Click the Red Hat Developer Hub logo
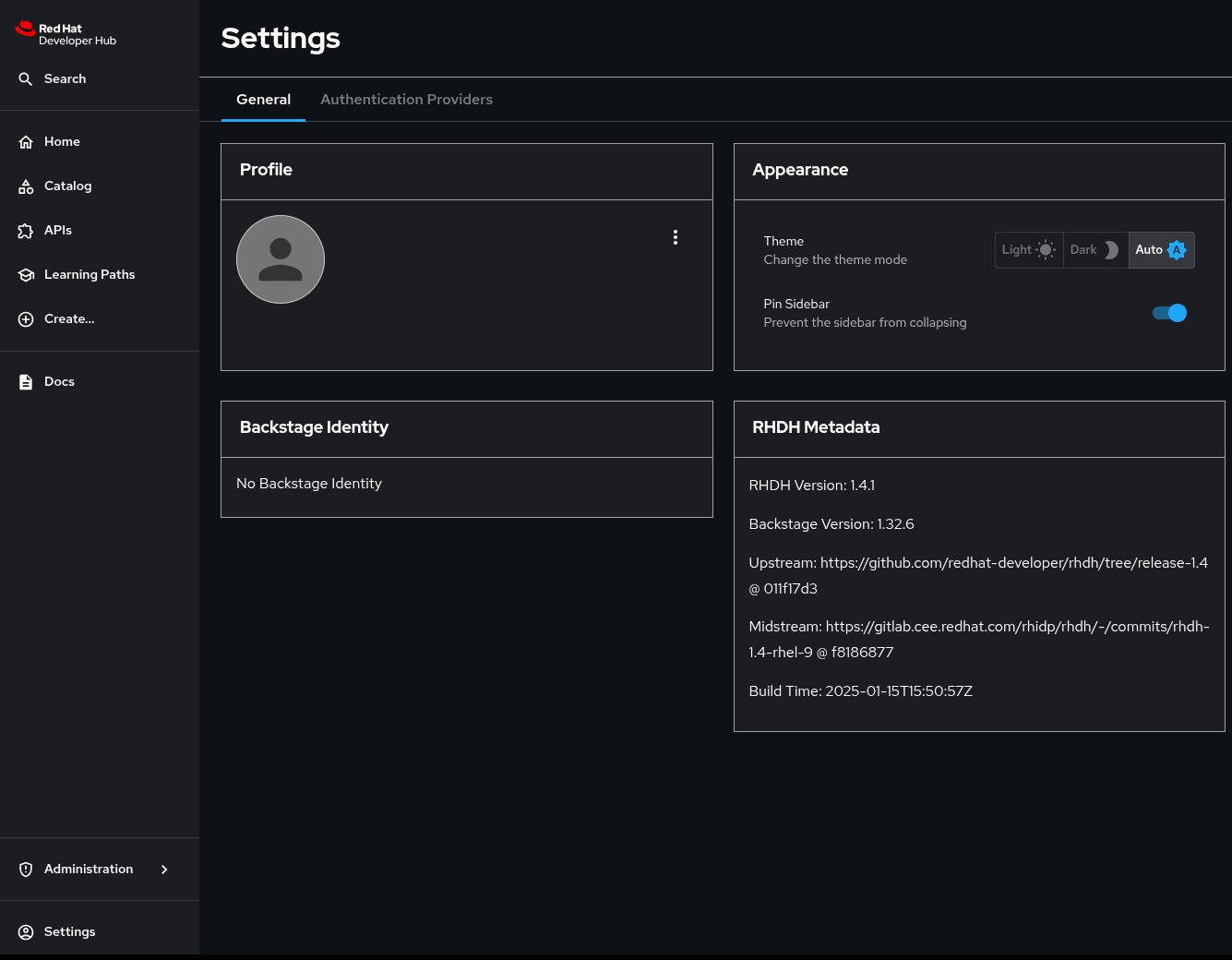Viewport: 1232px width, 960px height. (x=66, y=34)
